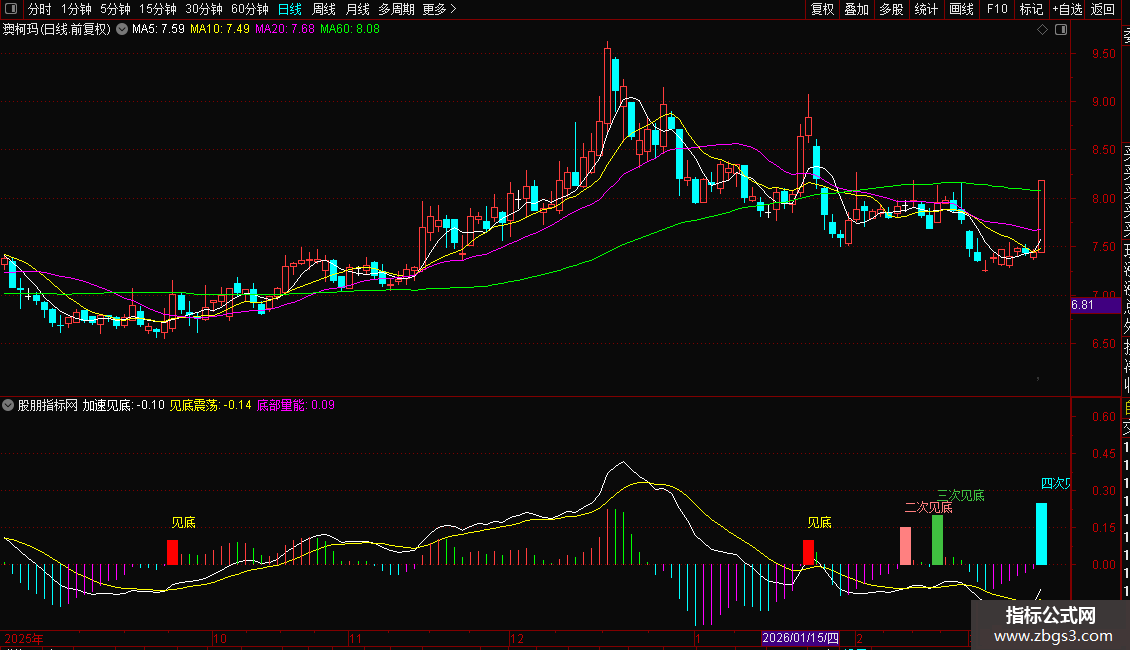Click the 2025年 label on time axis
Image resolution: width=1130 pixels, height=650 pixels.
[24, 638]
